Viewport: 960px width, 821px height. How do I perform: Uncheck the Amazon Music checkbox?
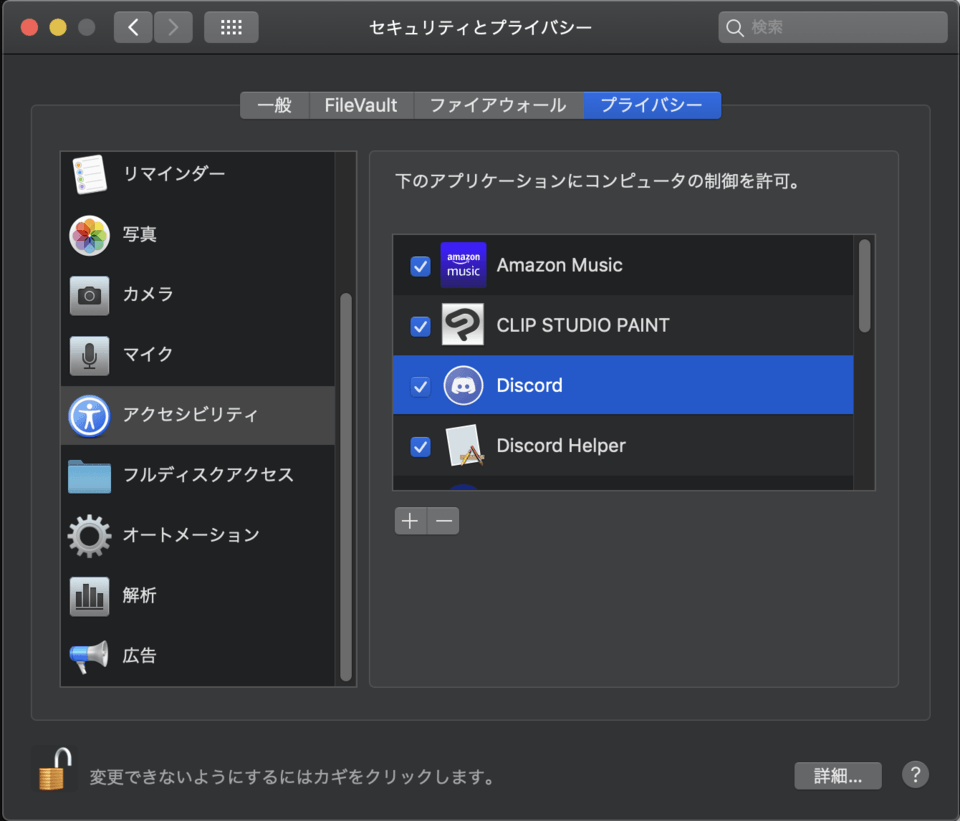[421, 266]
